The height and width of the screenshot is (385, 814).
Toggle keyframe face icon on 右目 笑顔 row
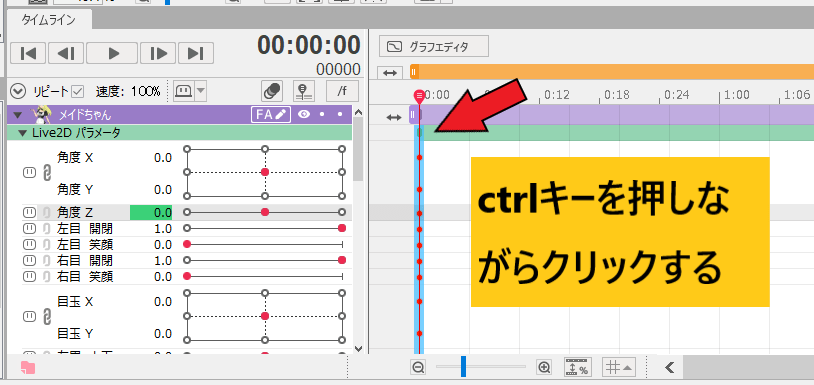pos(30,277)
